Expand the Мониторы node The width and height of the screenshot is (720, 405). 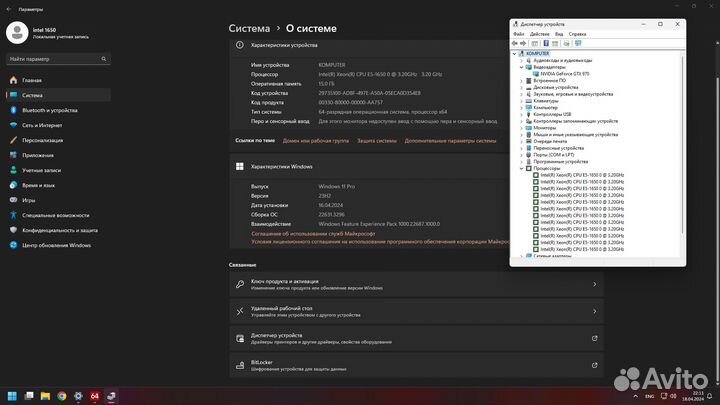tap(521, 128)
